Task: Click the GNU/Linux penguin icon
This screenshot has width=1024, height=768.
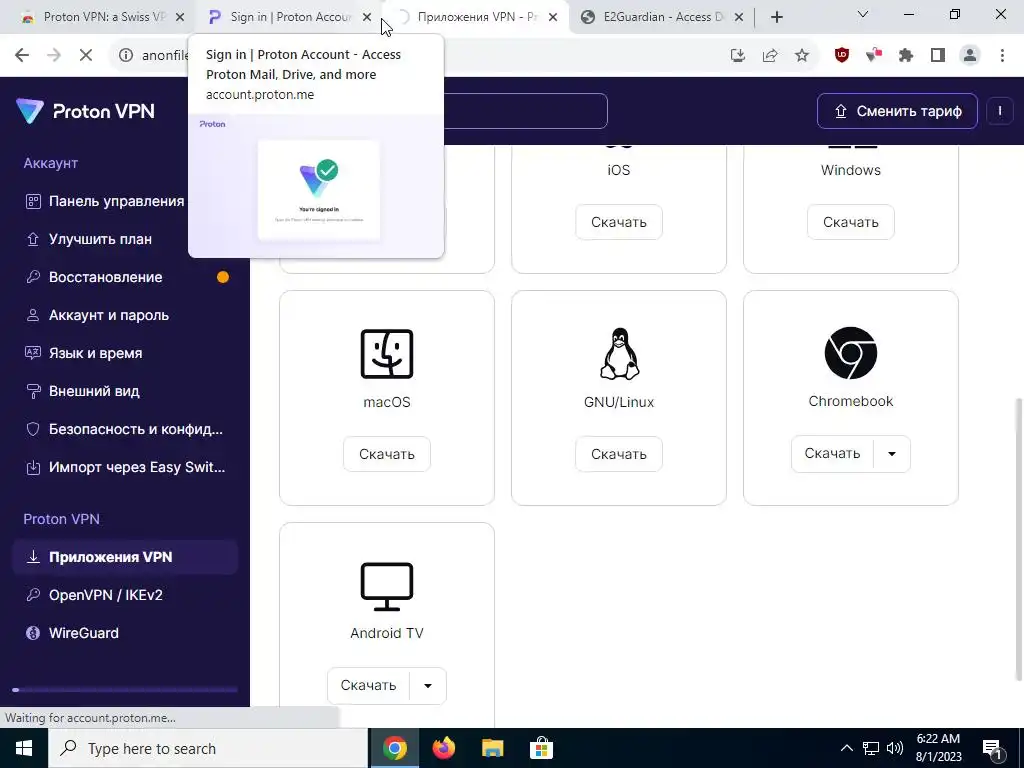Action: 618,353
